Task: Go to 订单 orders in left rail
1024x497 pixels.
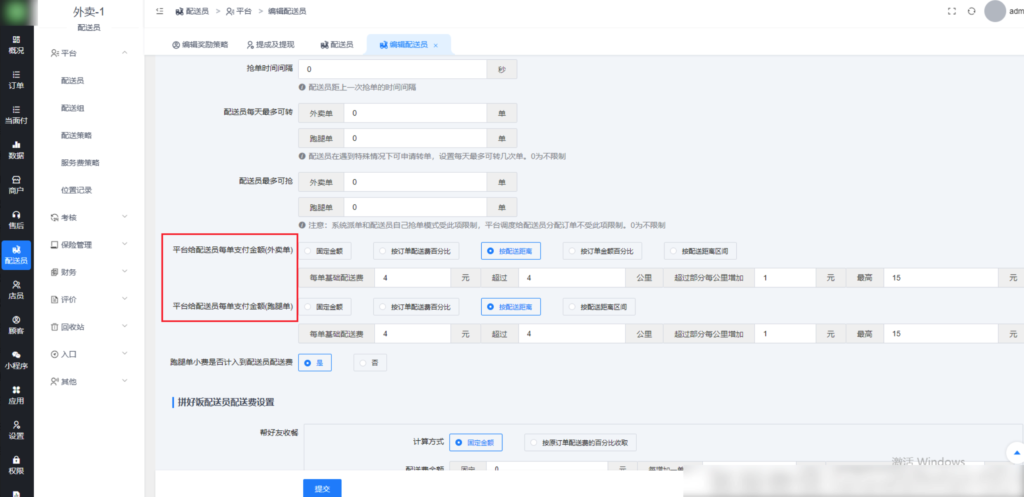Action: coord(16,79)
